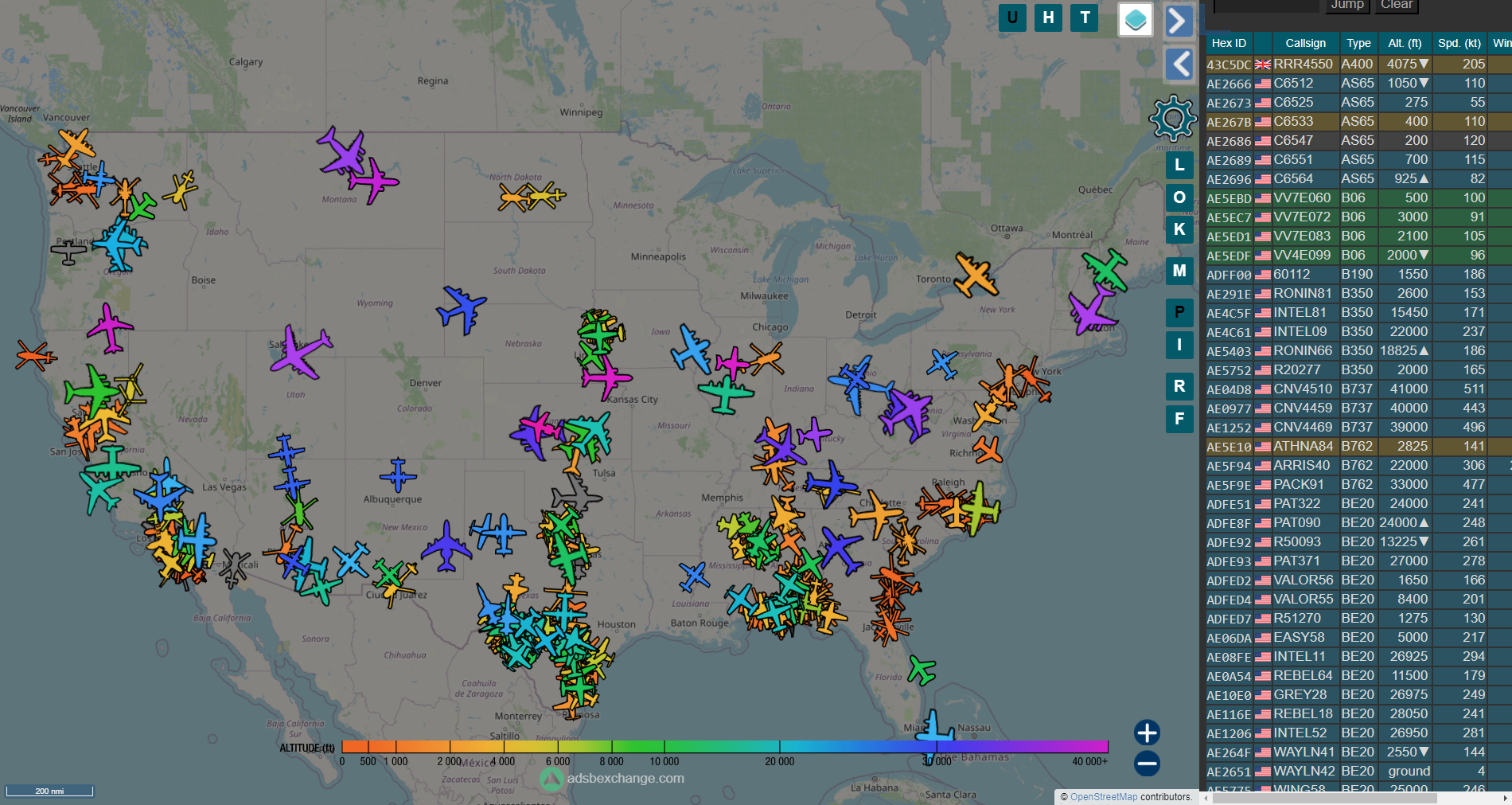Select CNV4510 aircraft row

tap(1358, 389)
